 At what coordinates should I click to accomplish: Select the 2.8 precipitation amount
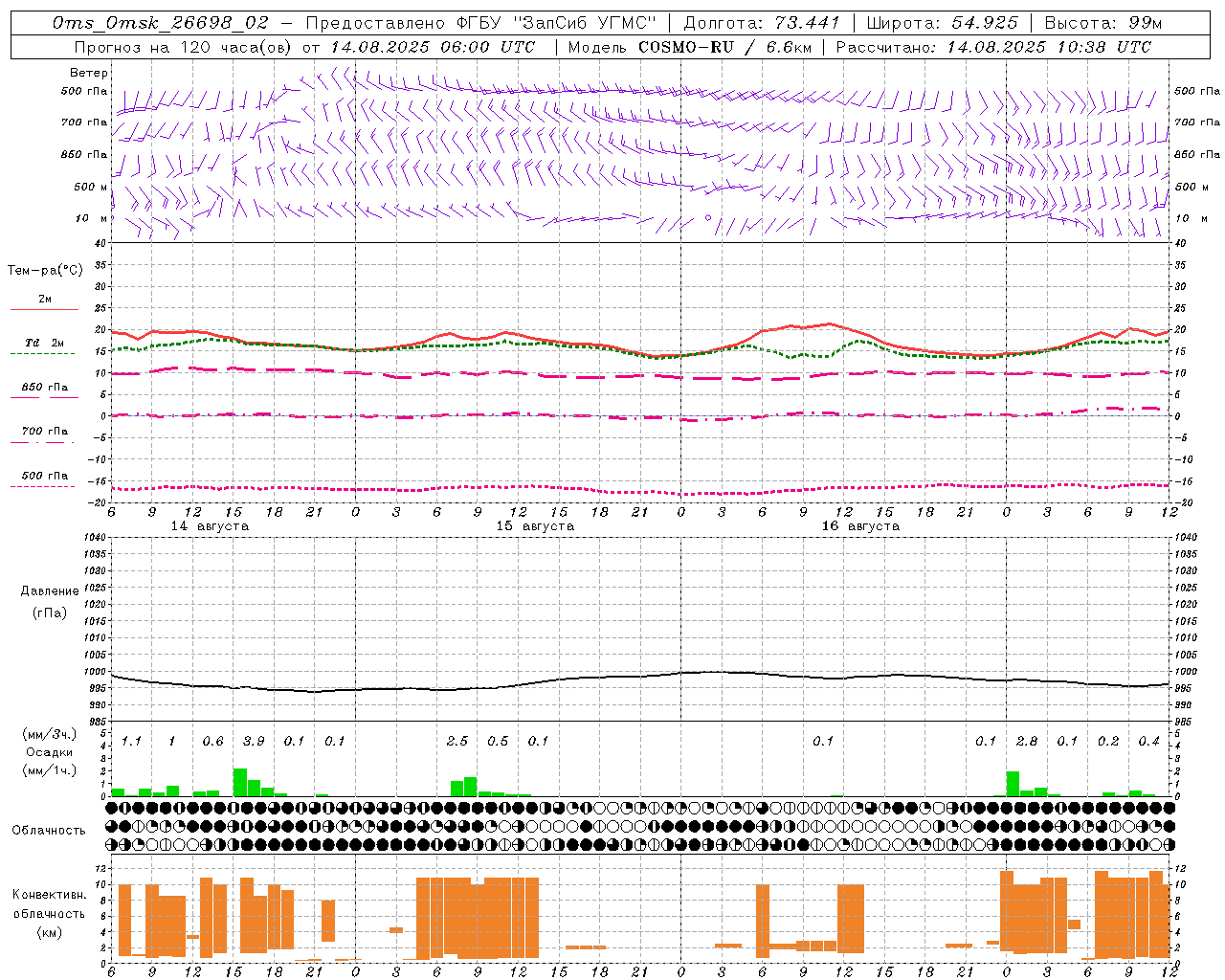[1027, 741]
